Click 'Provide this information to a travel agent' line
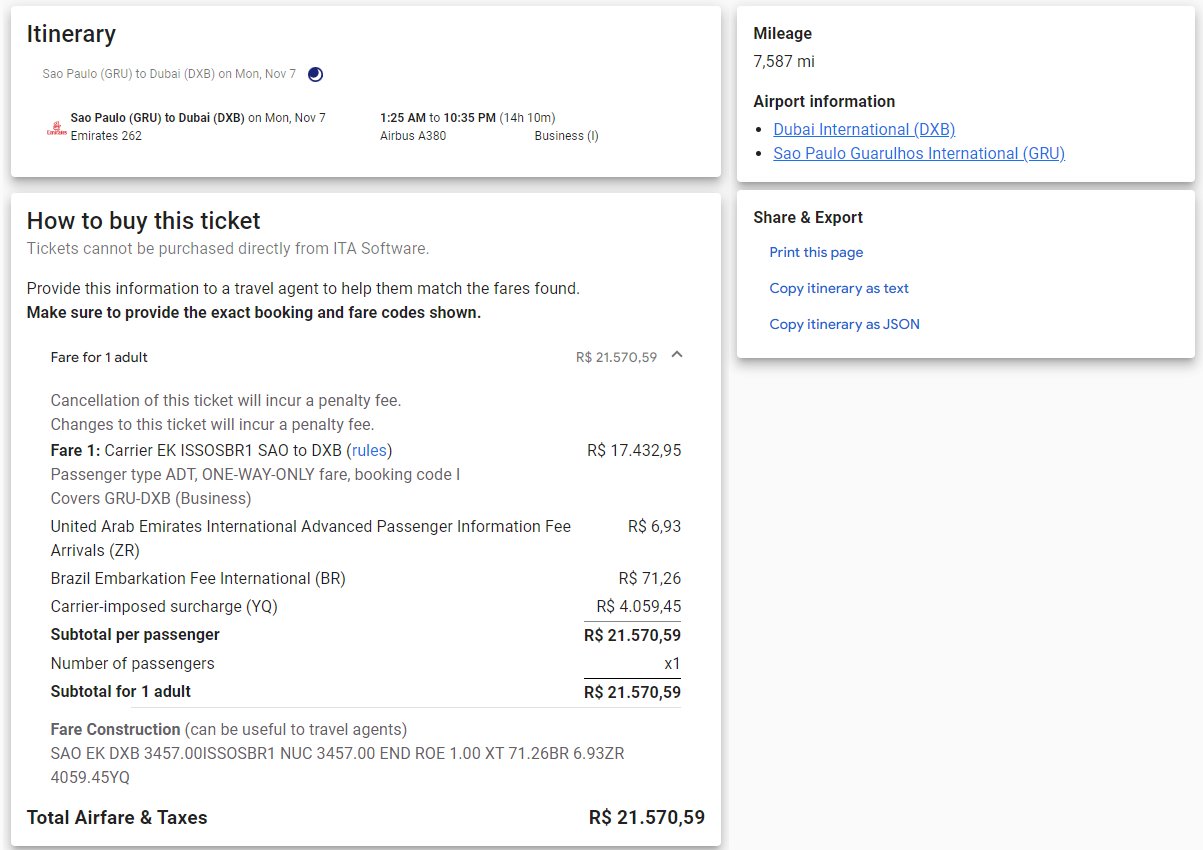 pos(303,288)
